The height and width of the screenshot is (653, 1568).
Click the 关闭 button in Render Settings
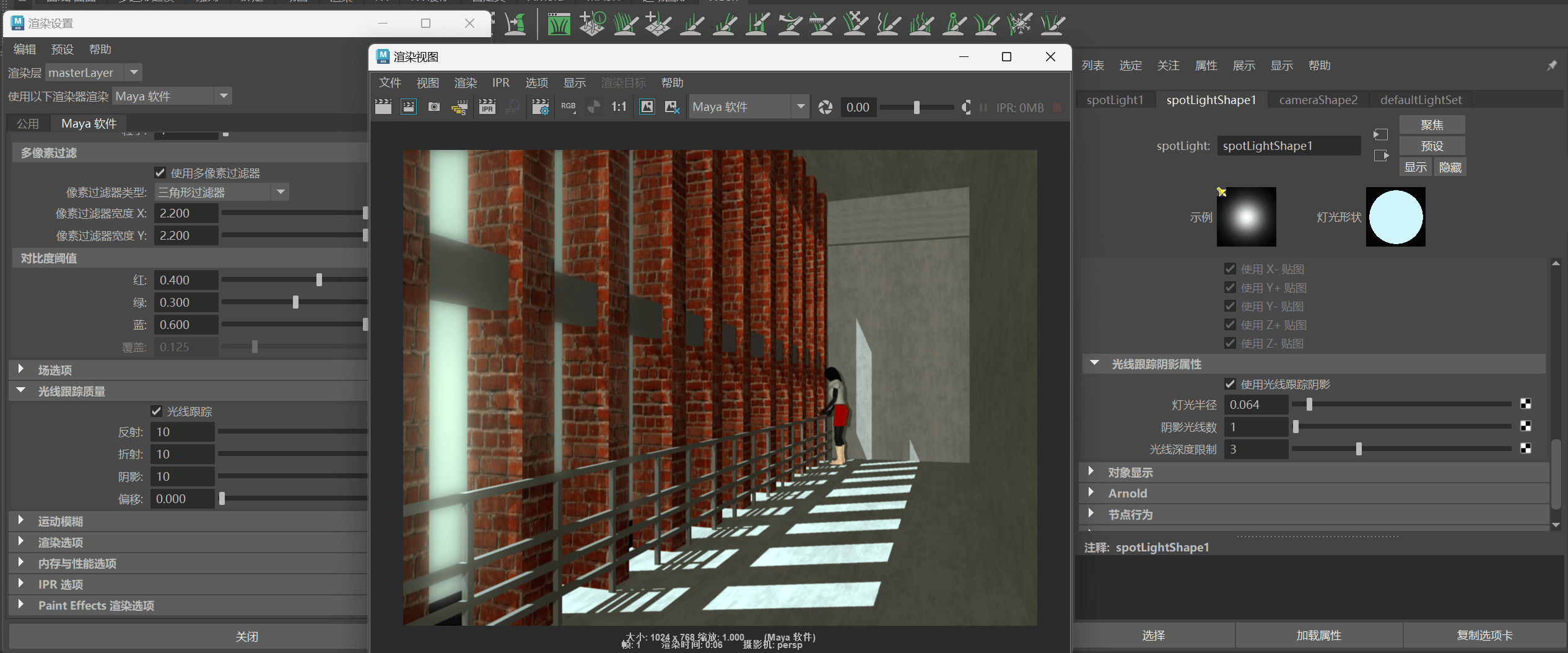pos(246,637)
